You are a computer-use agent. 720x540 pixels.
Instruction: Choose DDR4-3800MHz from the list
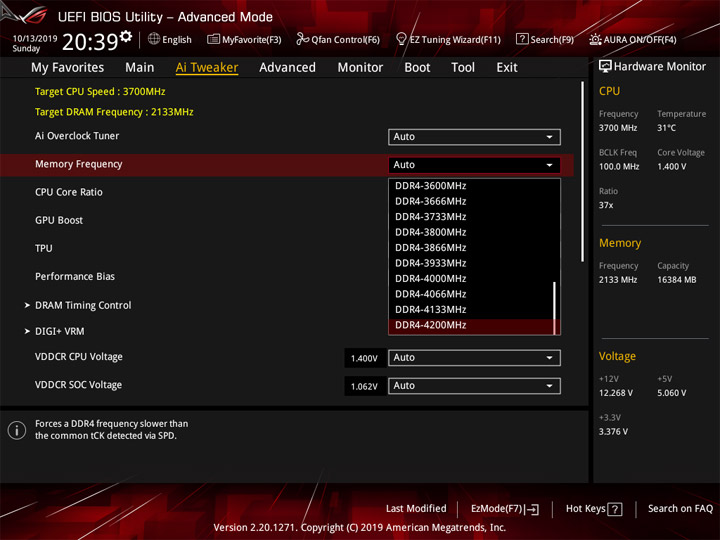pyautogui.click(x=471, y=232)
